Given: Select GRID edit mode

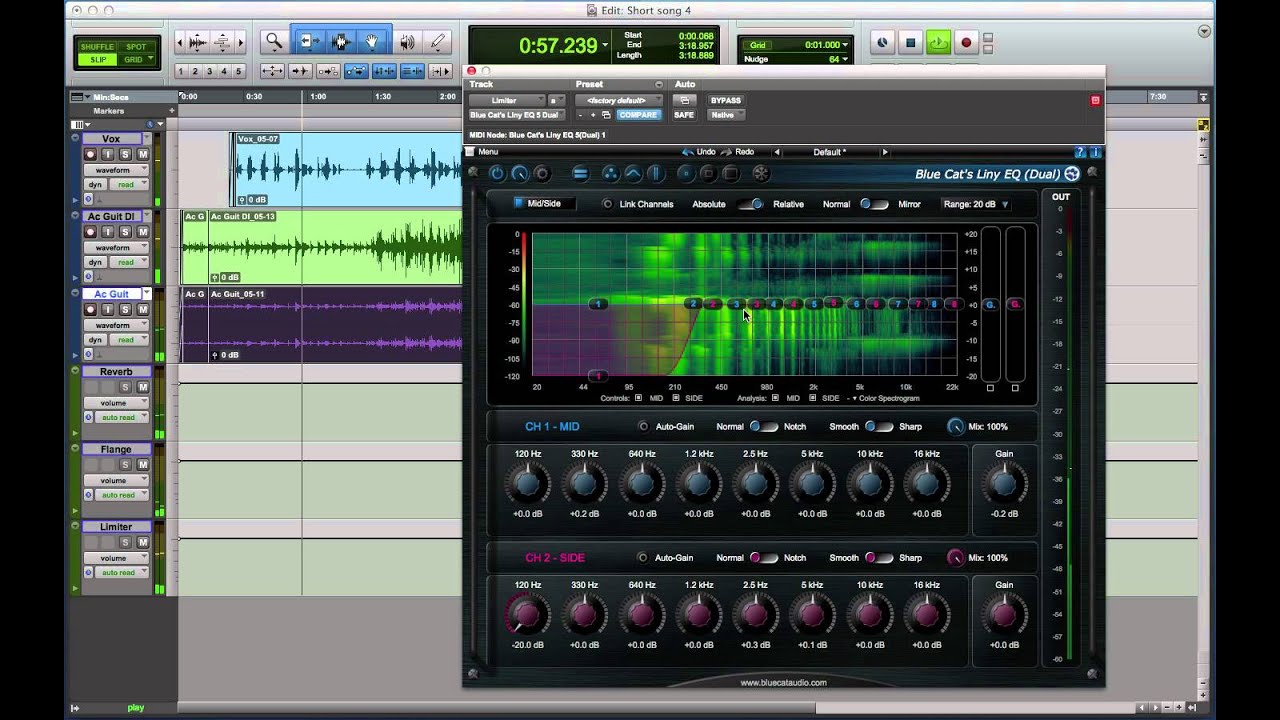Looking at the screenshot, I should click(x=136, y=60).
